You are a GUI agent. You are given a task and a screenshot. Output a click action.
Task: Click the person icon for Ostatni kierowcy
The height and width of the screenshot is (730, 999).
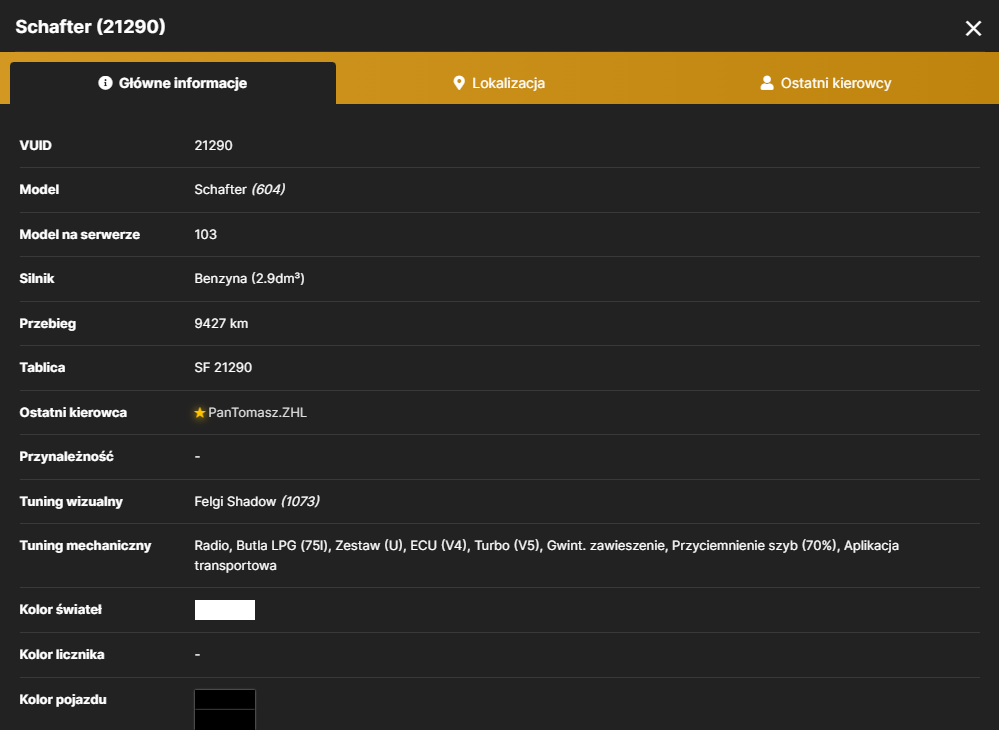767,83
